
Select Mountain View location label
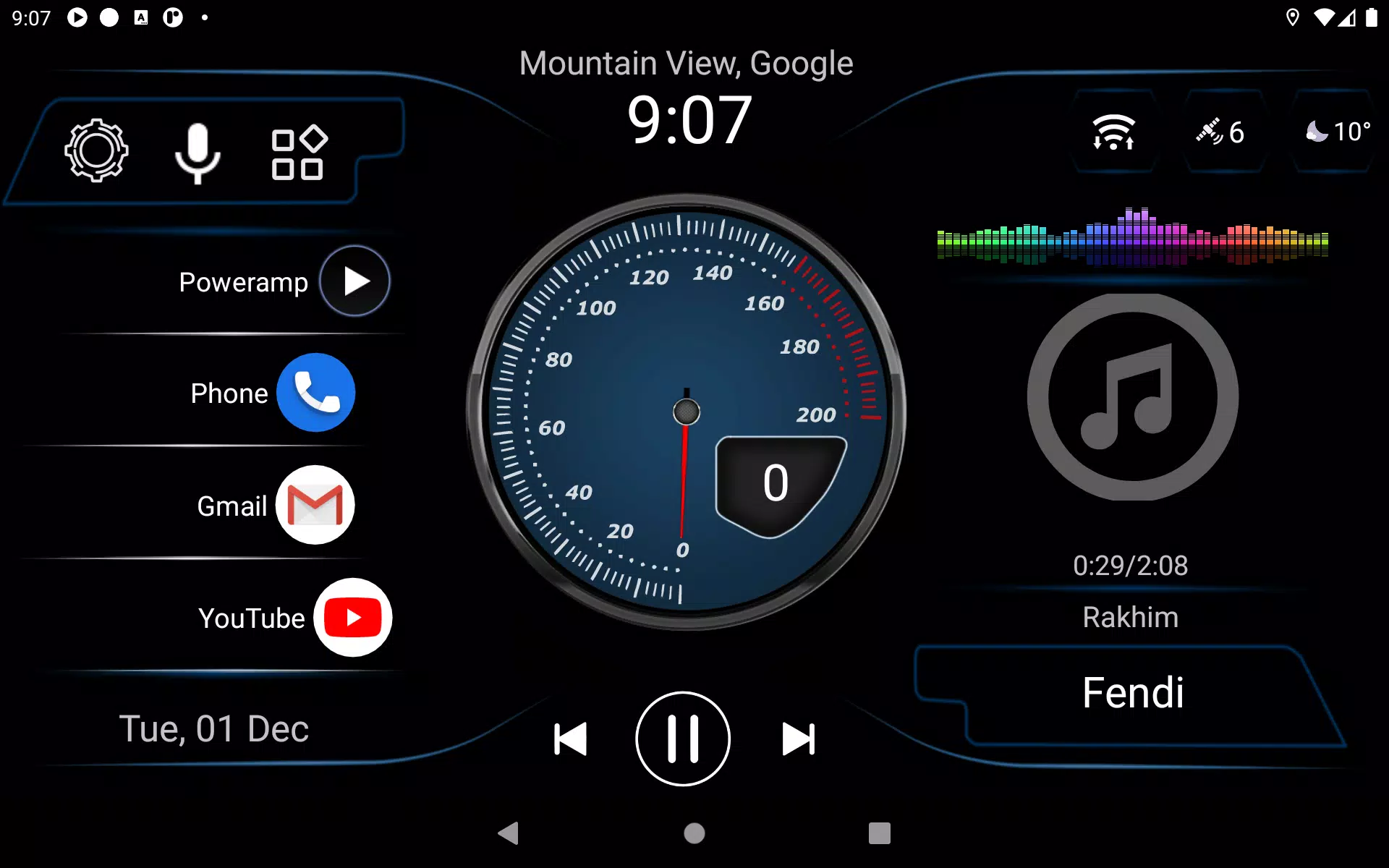686,63
